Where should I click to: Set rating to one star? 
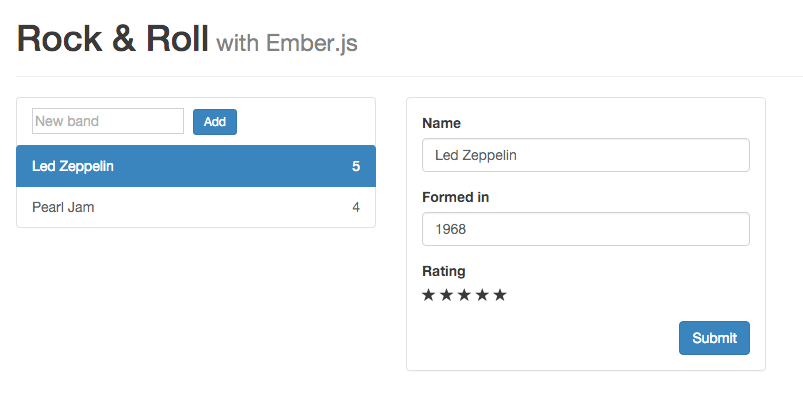click(429, 295)
